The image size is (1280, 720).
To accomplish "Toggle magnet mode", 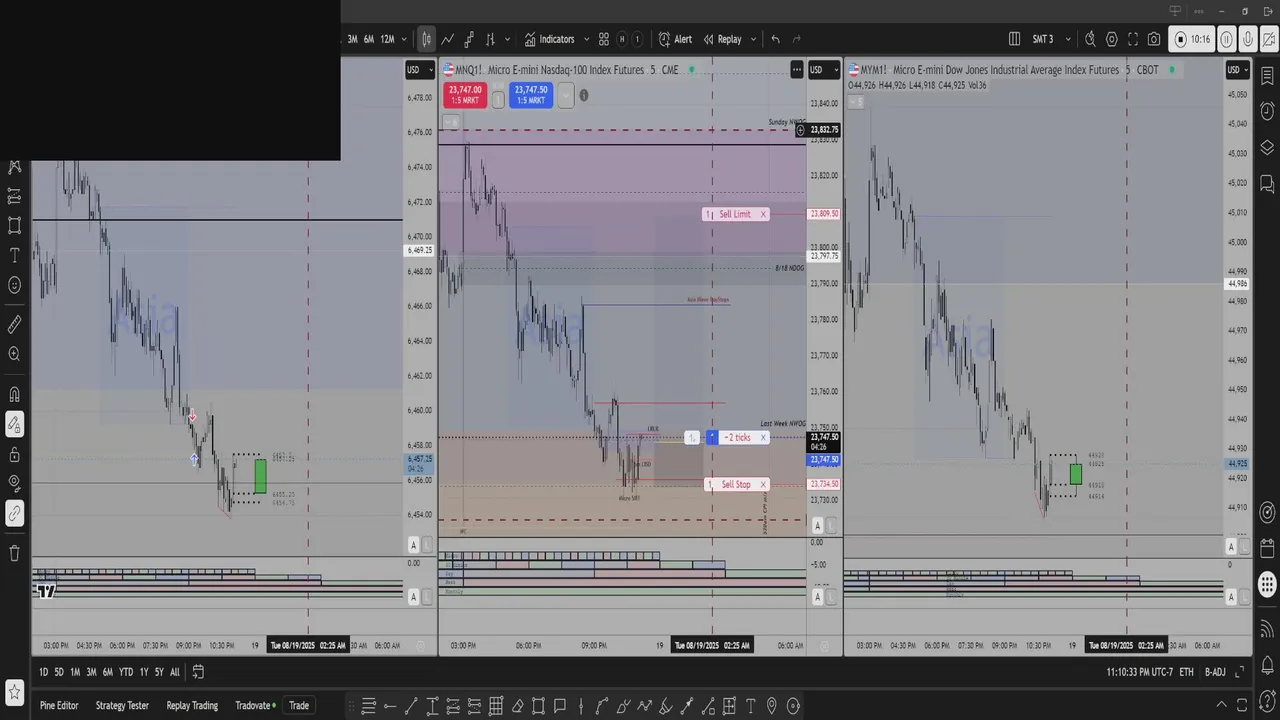I will pos(14,393).
